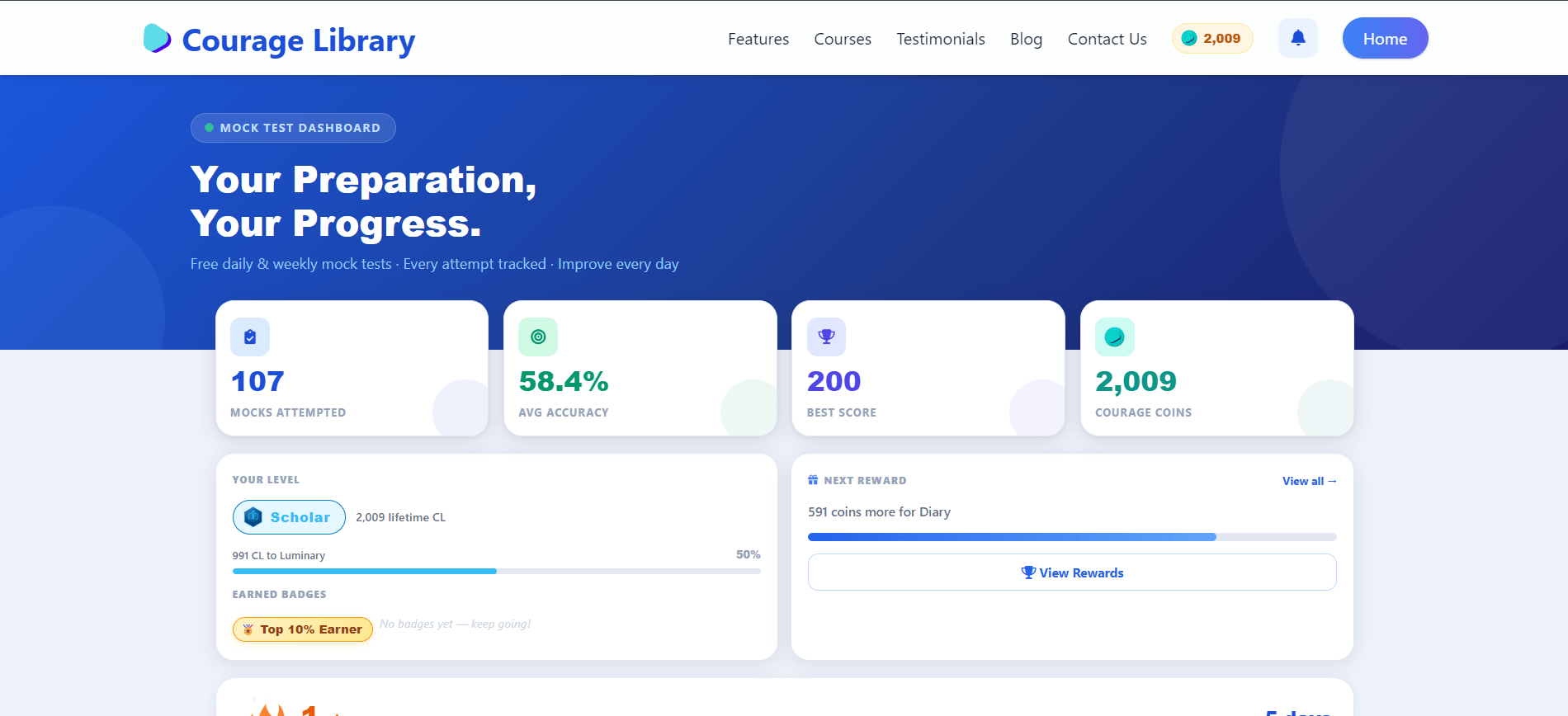Click the 2,009 Courage Coins card value

point(1136,381)
